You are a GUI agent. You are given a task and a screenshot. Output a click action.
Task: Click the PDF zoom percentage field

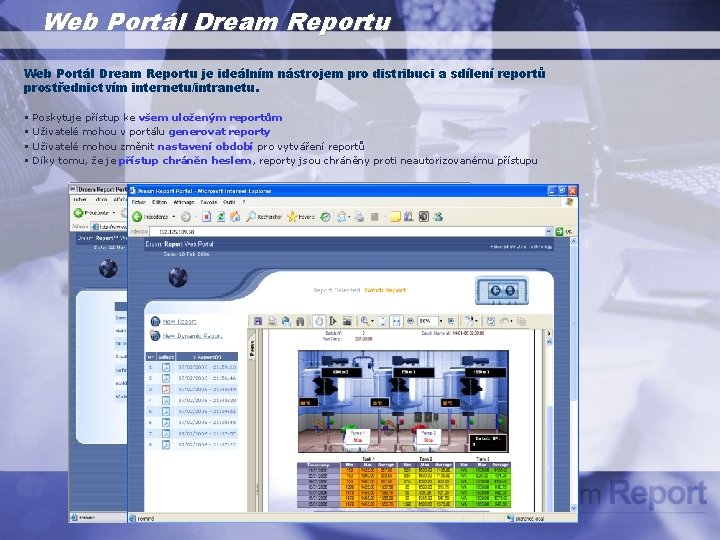click(x=427, y=321)
